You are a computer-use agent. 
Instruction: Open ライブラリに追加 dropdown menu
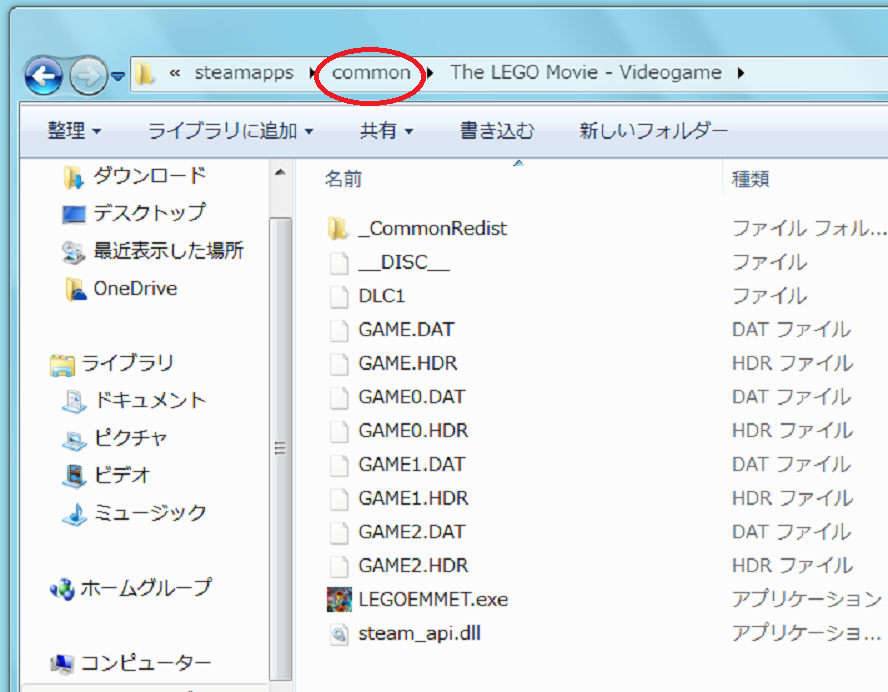pyautogui.click(x=230, y=131)
